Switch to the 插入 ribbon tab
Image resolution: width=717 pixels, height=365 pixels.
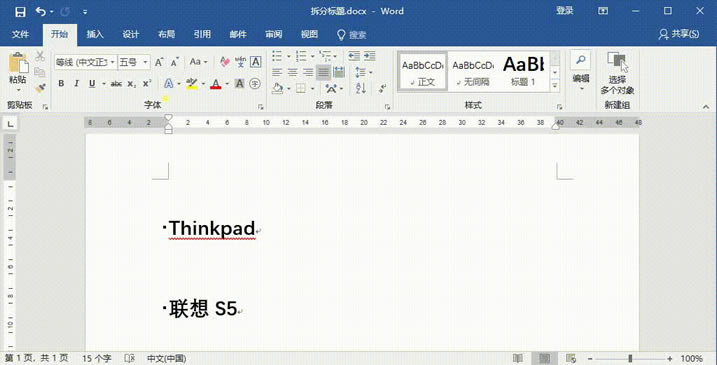pyautogui.click(x=95, y=35)
